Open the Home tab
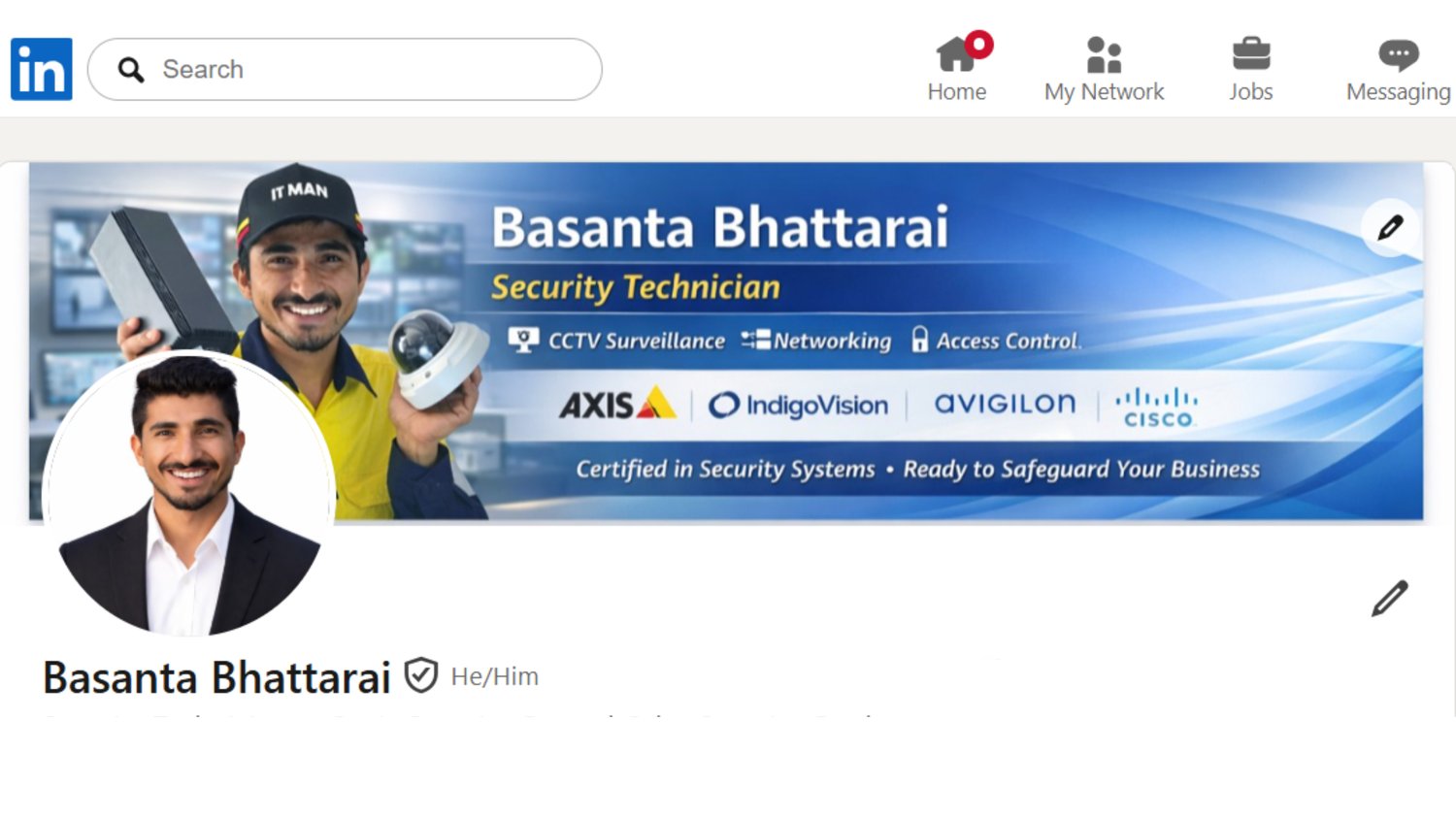The image size is (1456, 818). (957, 68)
